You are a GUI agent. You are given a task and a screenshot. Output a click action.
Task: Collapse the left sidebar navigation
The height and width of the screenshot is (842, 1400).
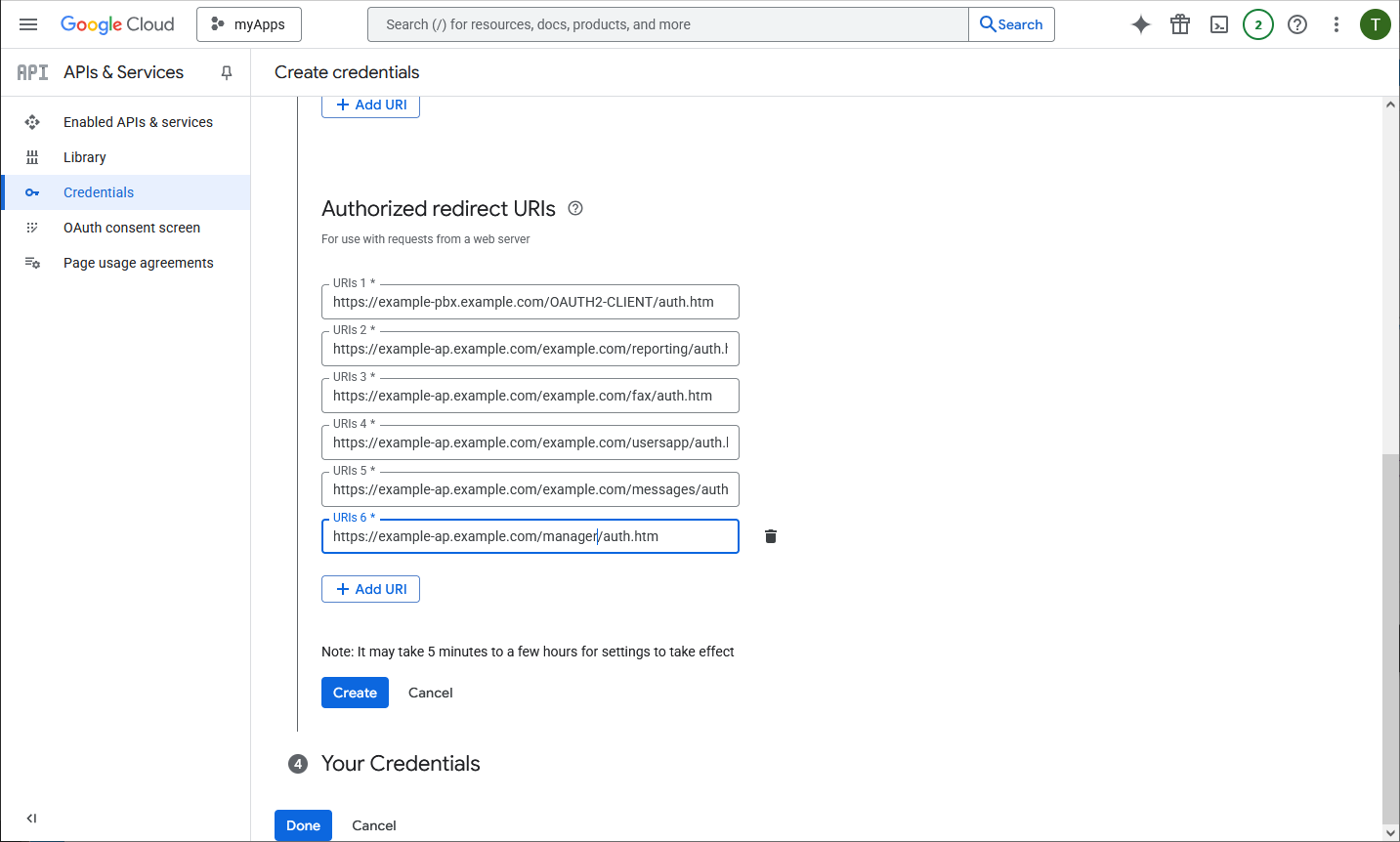(31, 819)
